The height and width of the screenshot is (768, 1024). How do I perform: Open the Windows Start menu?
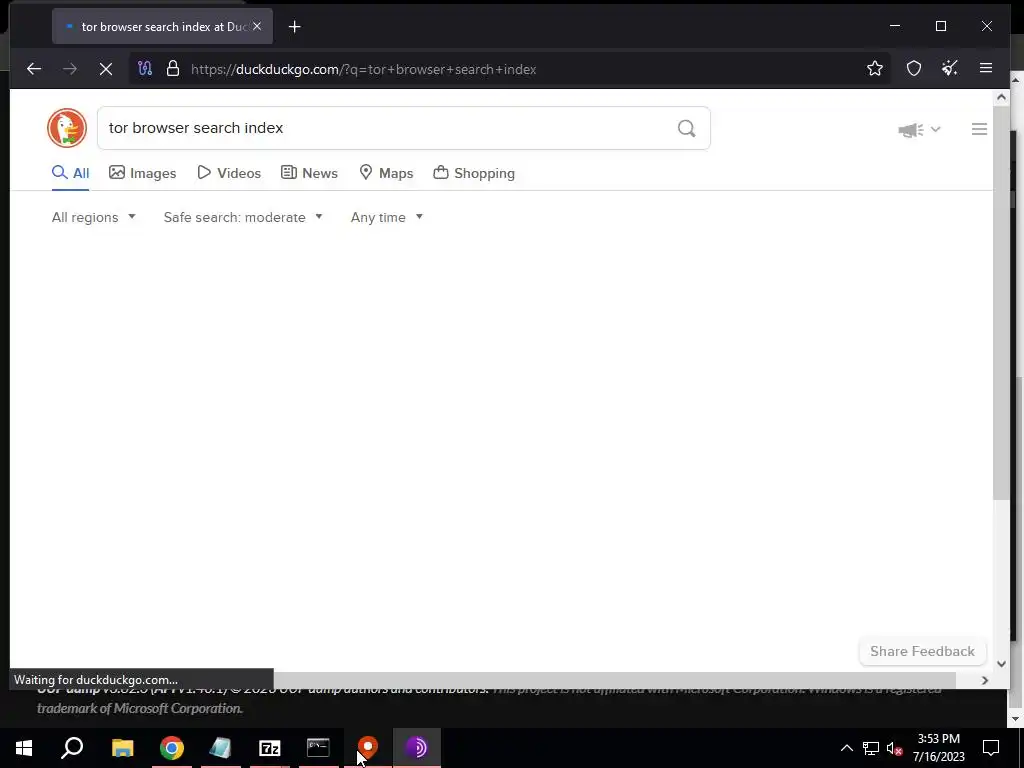pyautogui.click(x=24, y=748)
